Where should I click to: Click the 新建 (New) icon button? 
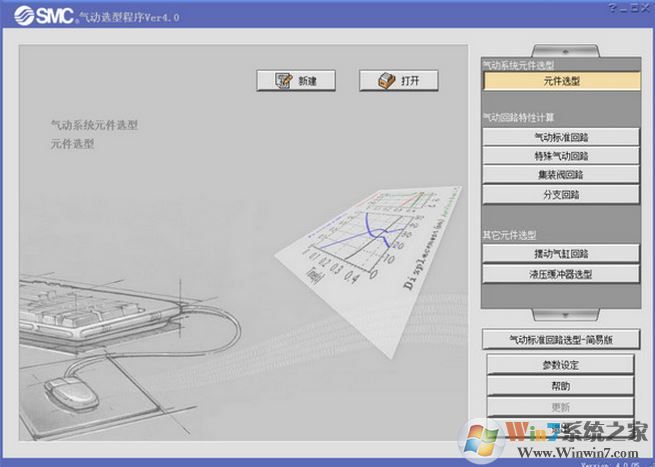[295, 81]
